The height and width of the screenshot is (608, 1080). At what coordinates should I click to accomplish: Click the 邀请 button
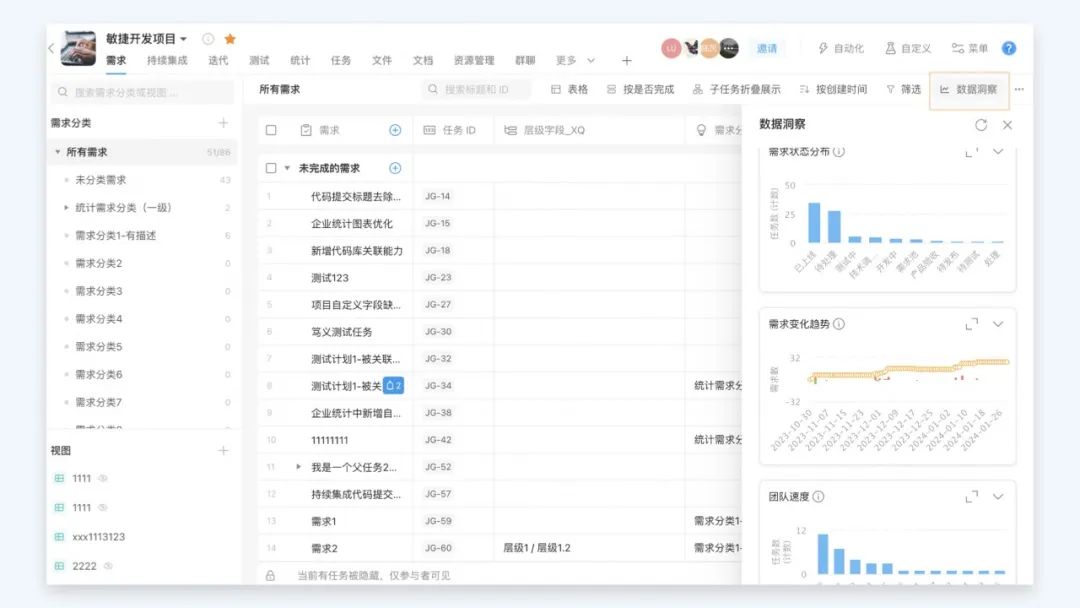pyautogui.click(x=767, y=48)
